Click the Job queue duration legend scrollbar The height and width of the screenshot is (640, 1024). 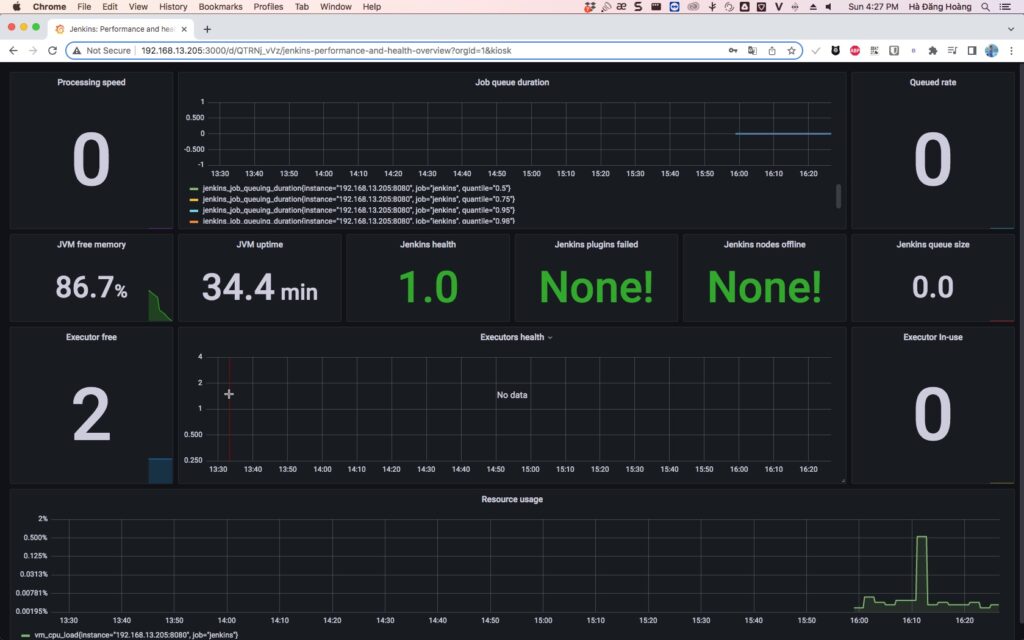pos(839,196)
